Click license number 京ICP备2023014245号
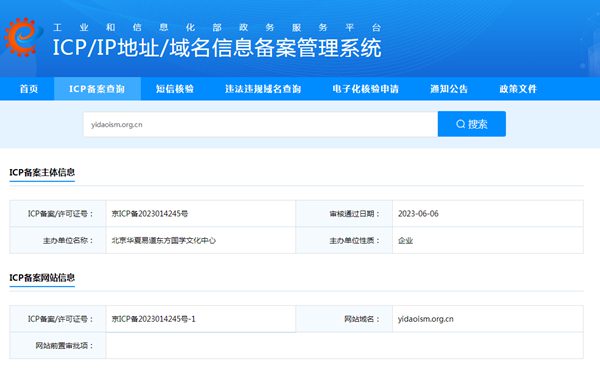600x369 pixels. click(x=150, y=214)
